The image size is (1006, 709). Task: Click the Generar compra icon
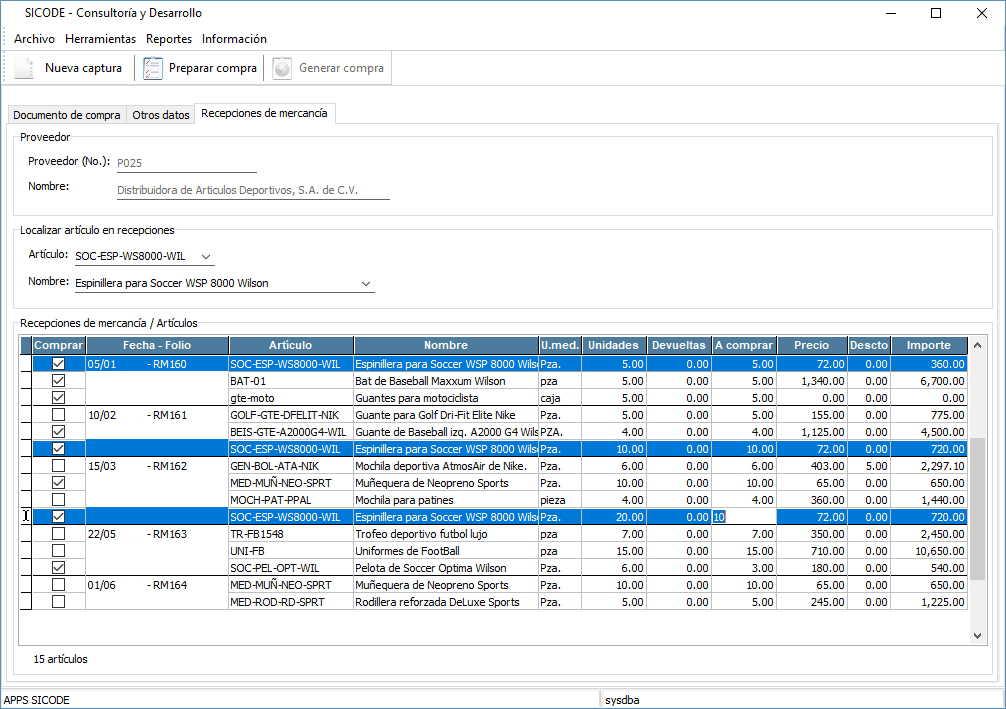point(282,68)
